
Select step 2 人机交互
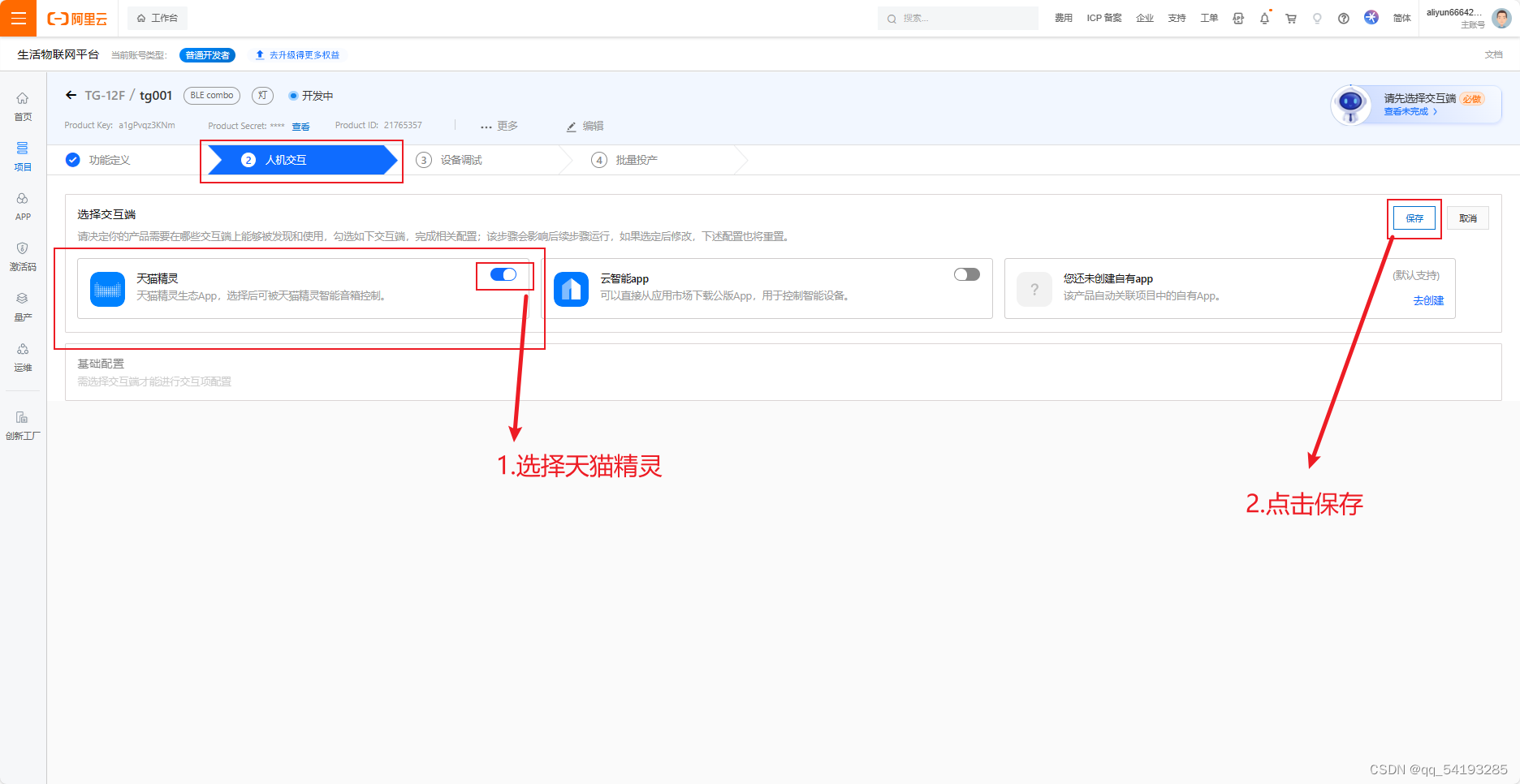(301, 160)
